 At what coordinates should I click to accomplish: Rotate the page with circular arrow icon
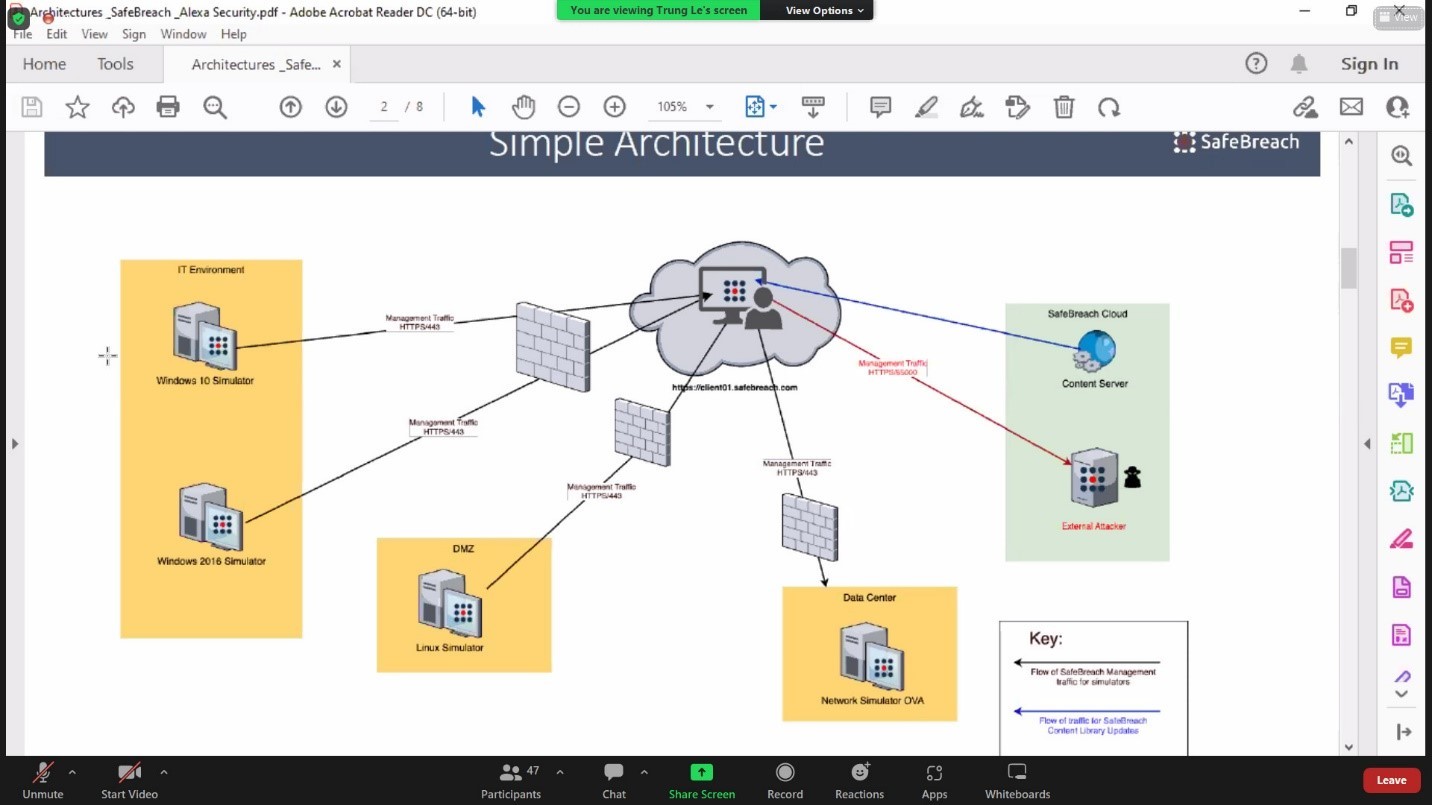1109,107
